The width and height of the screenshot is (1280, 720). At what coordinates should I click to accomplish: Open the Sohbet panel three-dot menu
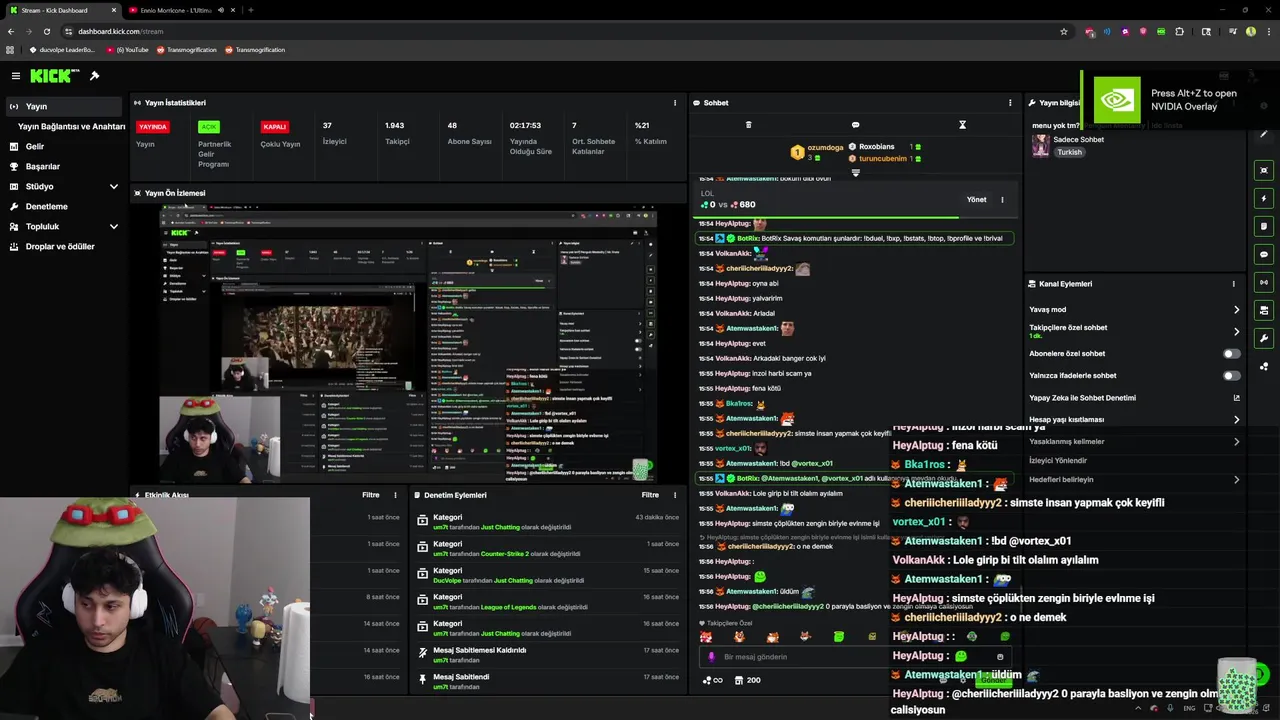click(1010, 103)
